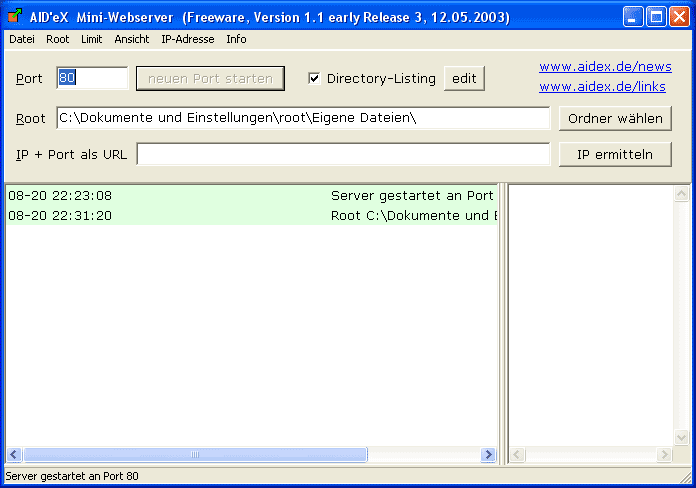Click the log pane right scroll arrow
696x488 pixels.
pyautogui.click(x=489, y=455)
